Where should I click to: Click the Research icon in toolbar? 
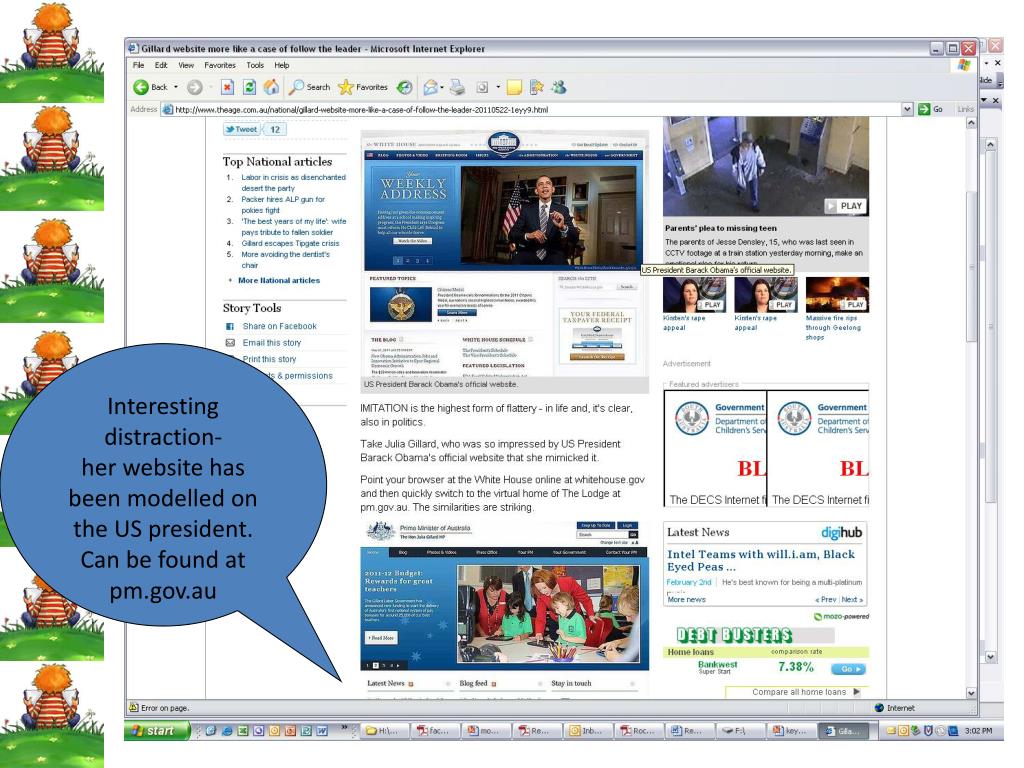tap(537, 87)
